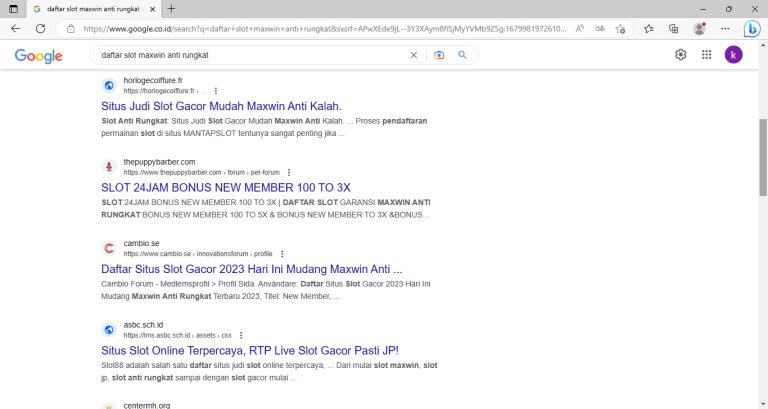Viewport: 768px width, 409px height.
Task: Clear the search box text
Action: [414, 55]
